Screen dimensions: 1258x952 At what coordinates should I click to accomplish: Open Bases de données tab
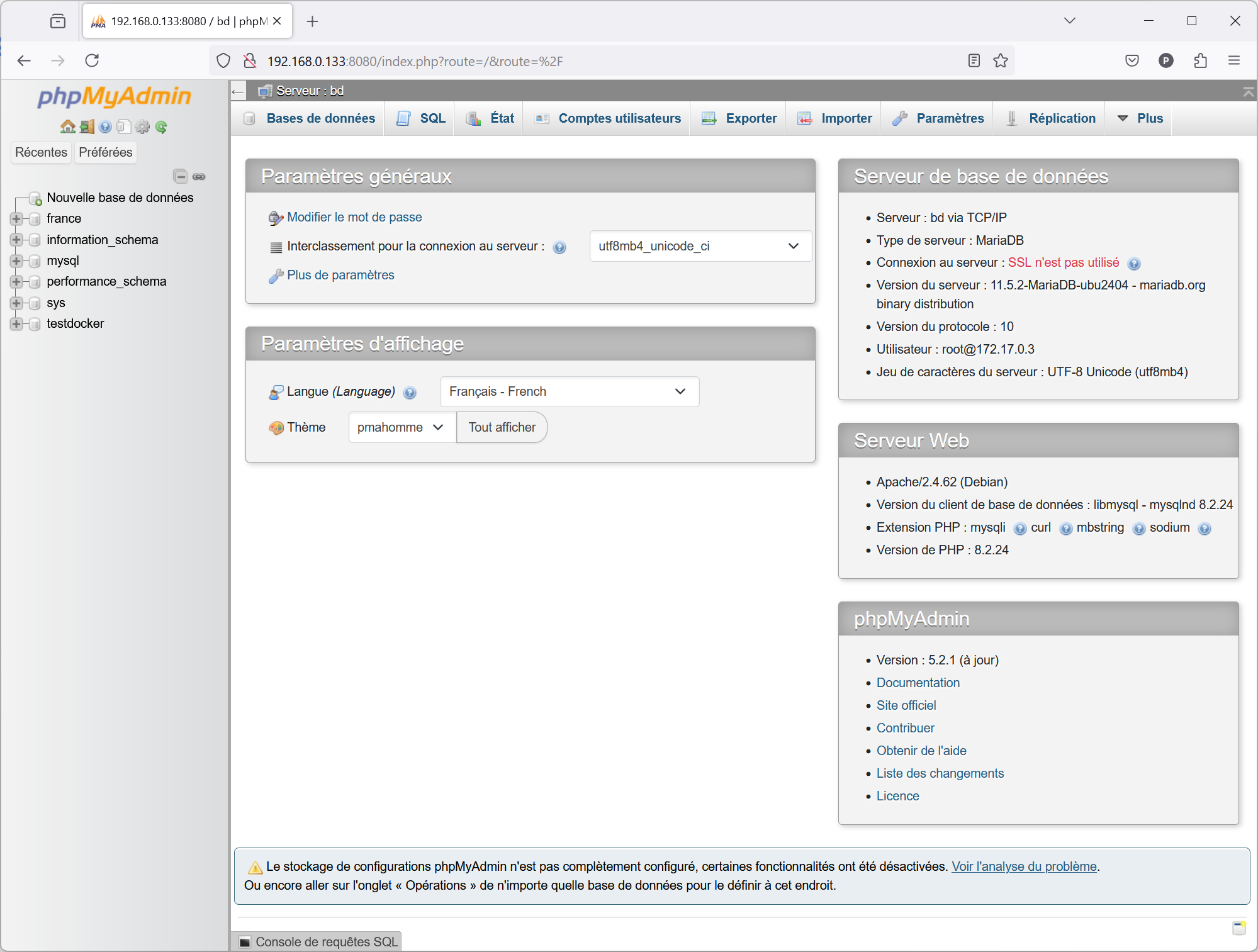coord(309,118)
